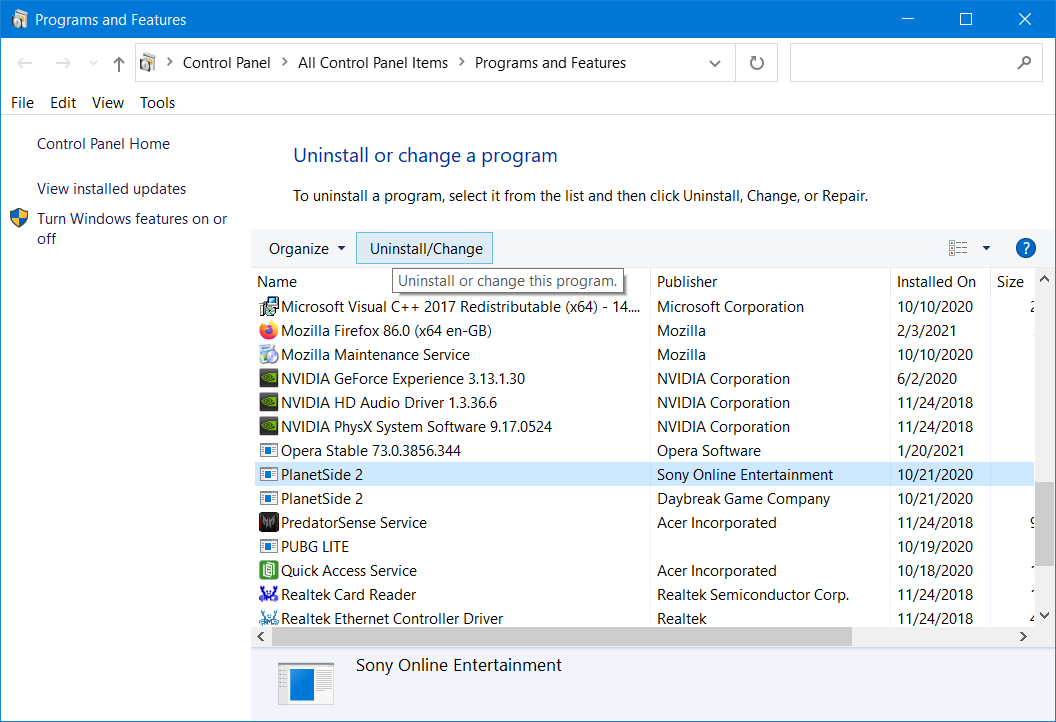This screenshot has width=1056, height=722.
Task: Select Opera Stable 73.0.3856.344 entry
Action: pos(370,451)
